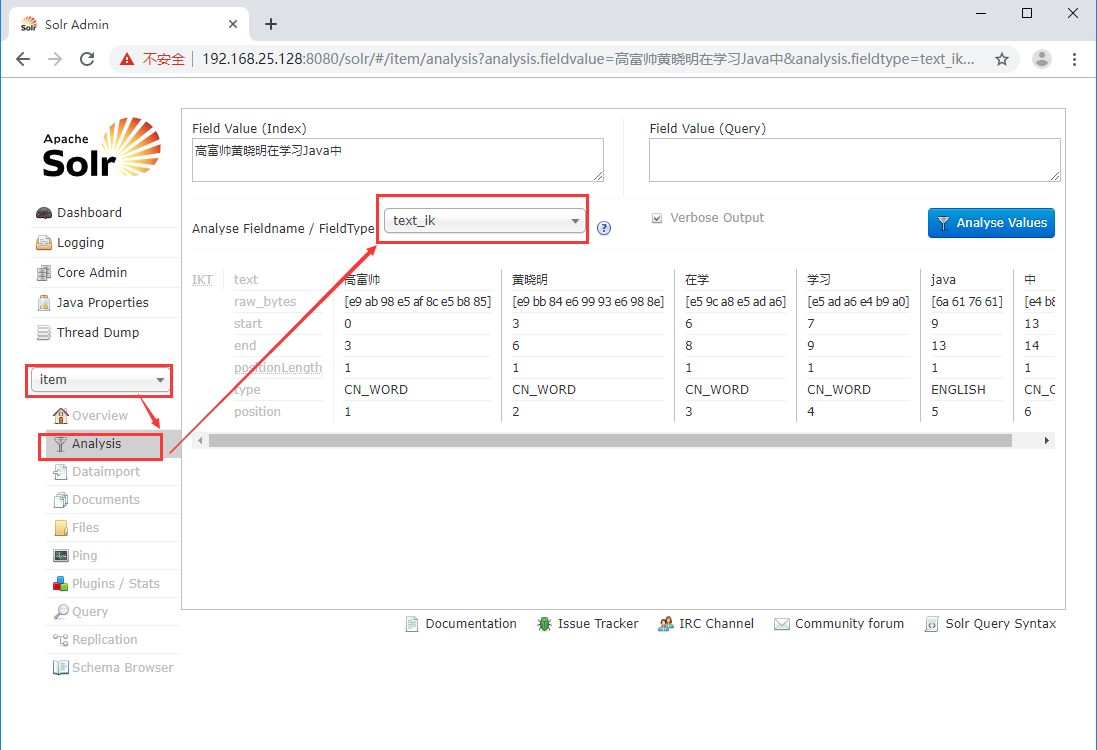The height and width of the screenshot is (750, 1097).
Task: Click the Java Properties jar icon
Action: pos(43,303)
